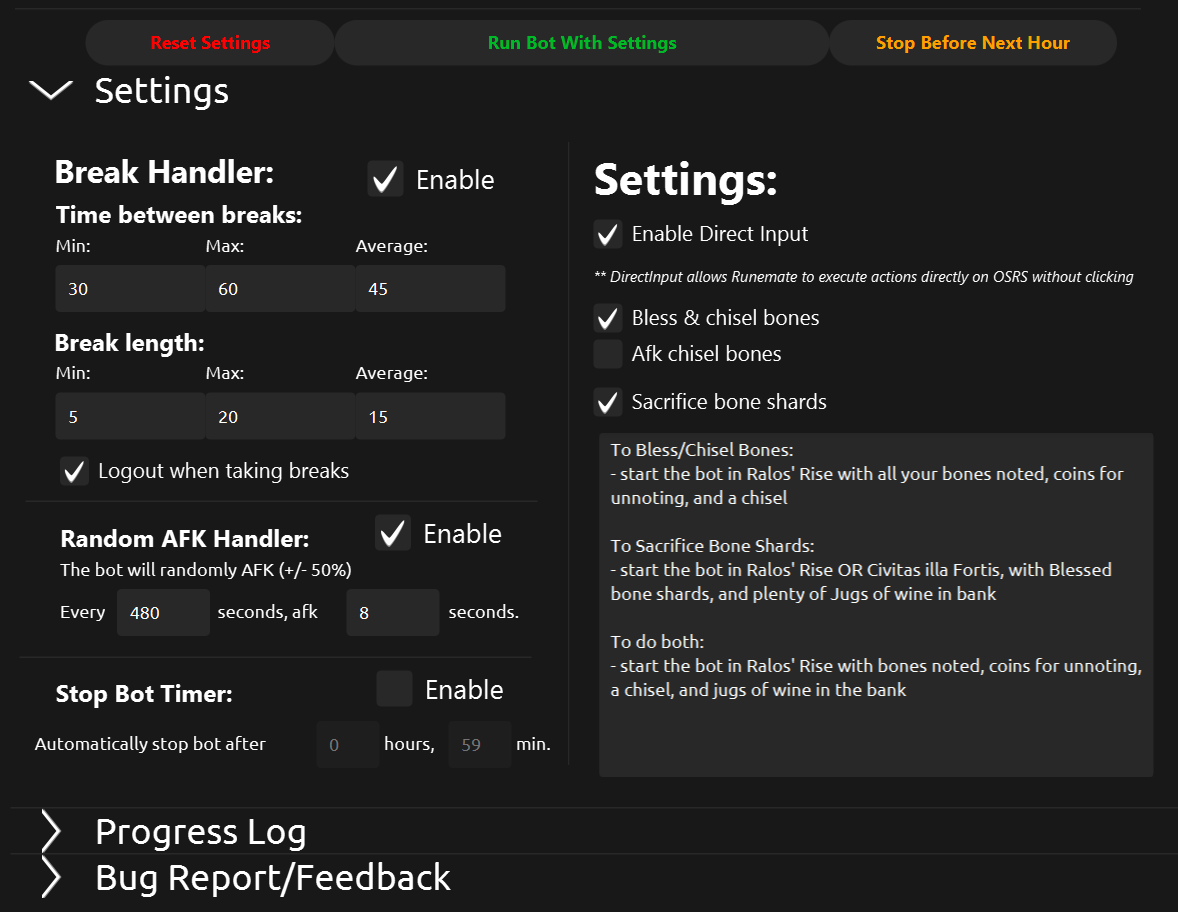Screen dimensions: 1178x912
Task: Disable the Random AFK Handler
Action: (393, 533)
